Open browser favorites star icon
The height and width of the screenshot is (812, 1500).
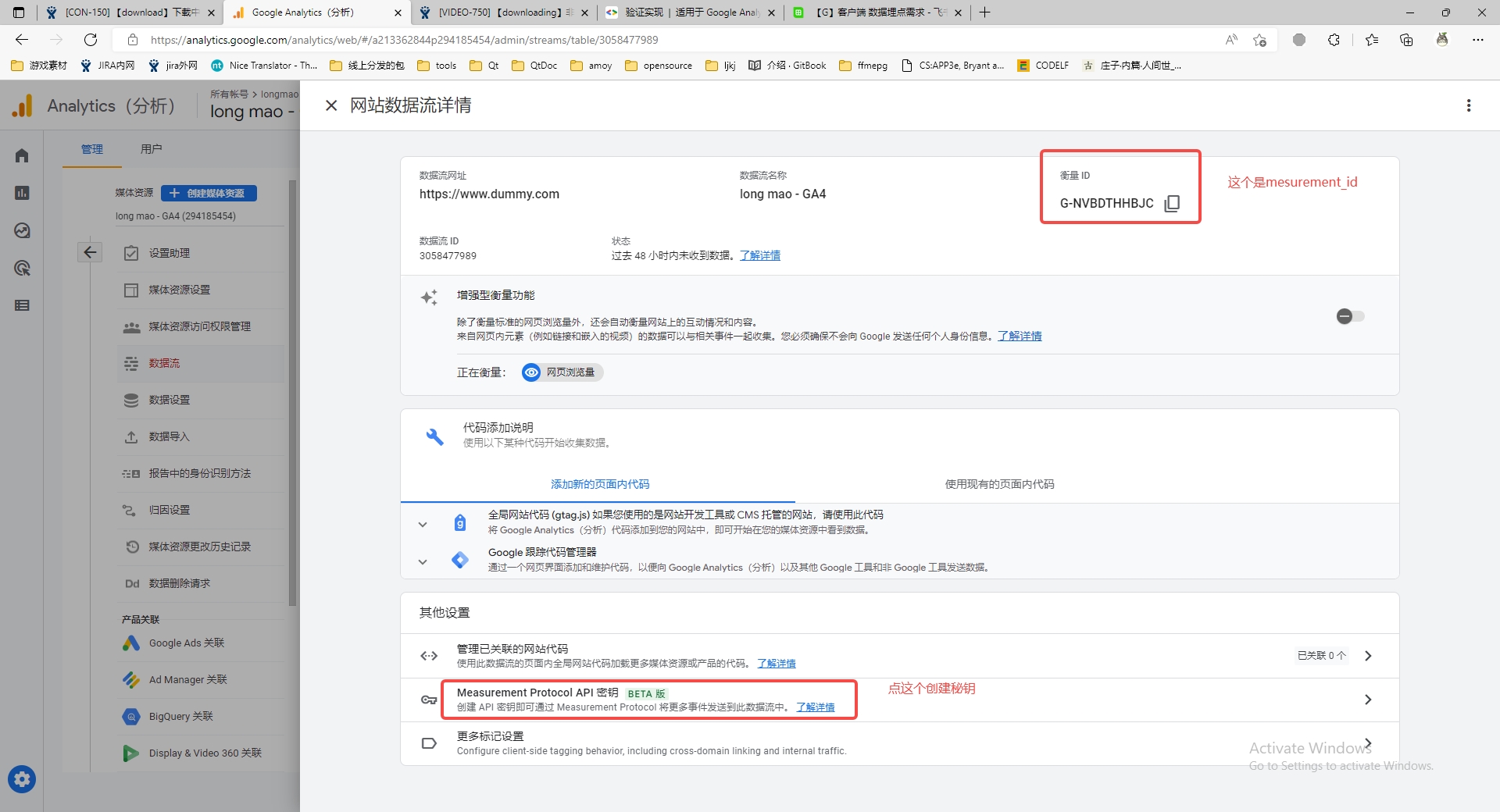point(1371,40)
